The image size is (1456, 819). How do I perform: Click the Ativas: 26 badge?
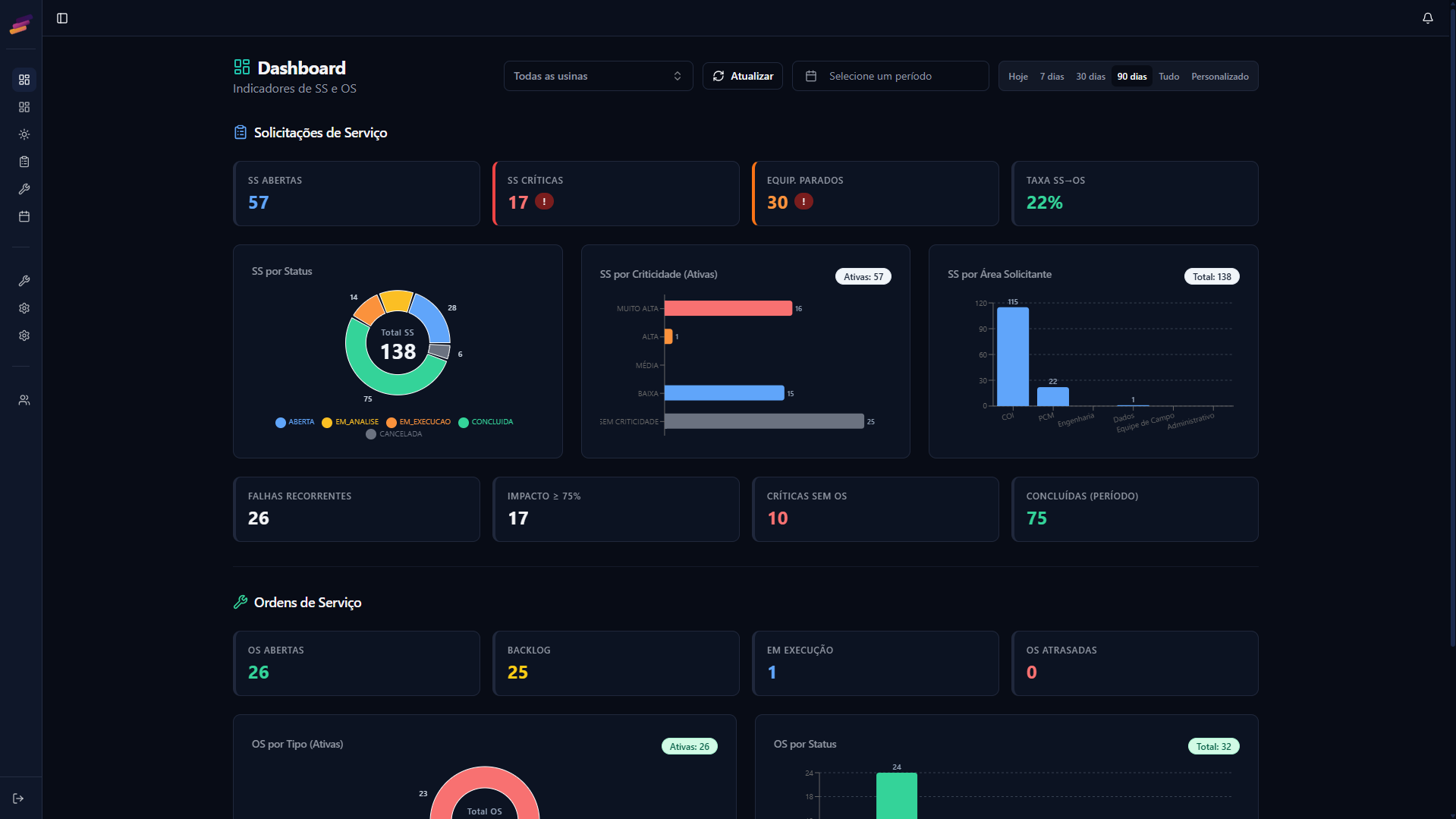[x=690, y=747]
